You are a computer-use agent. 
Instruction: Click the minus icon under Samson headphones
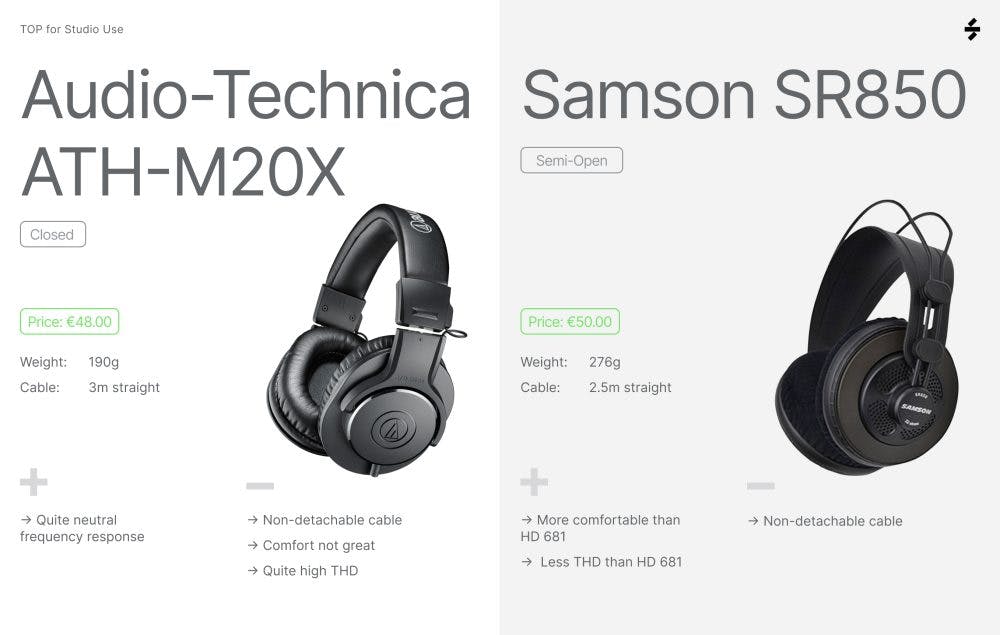[x=760, y=487]
